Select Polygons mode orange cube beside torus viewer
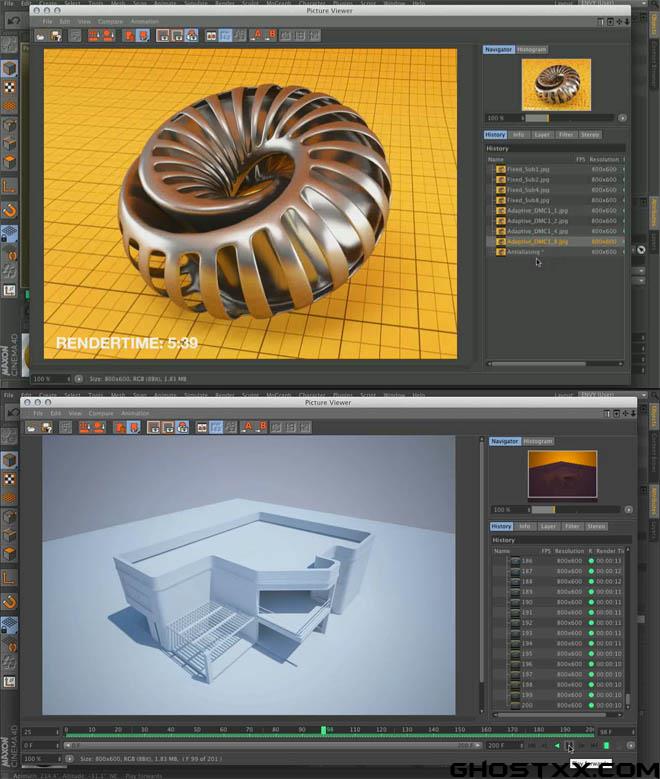The width and height of the screenshot is (660, 779). click(x=9, y=161)
